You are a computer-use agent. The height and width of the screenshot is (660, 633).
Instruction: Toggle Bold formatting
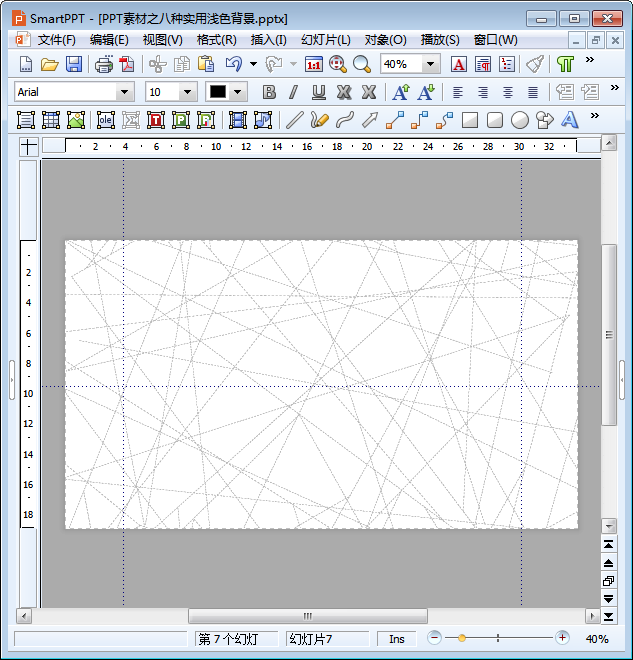point(269,92)
